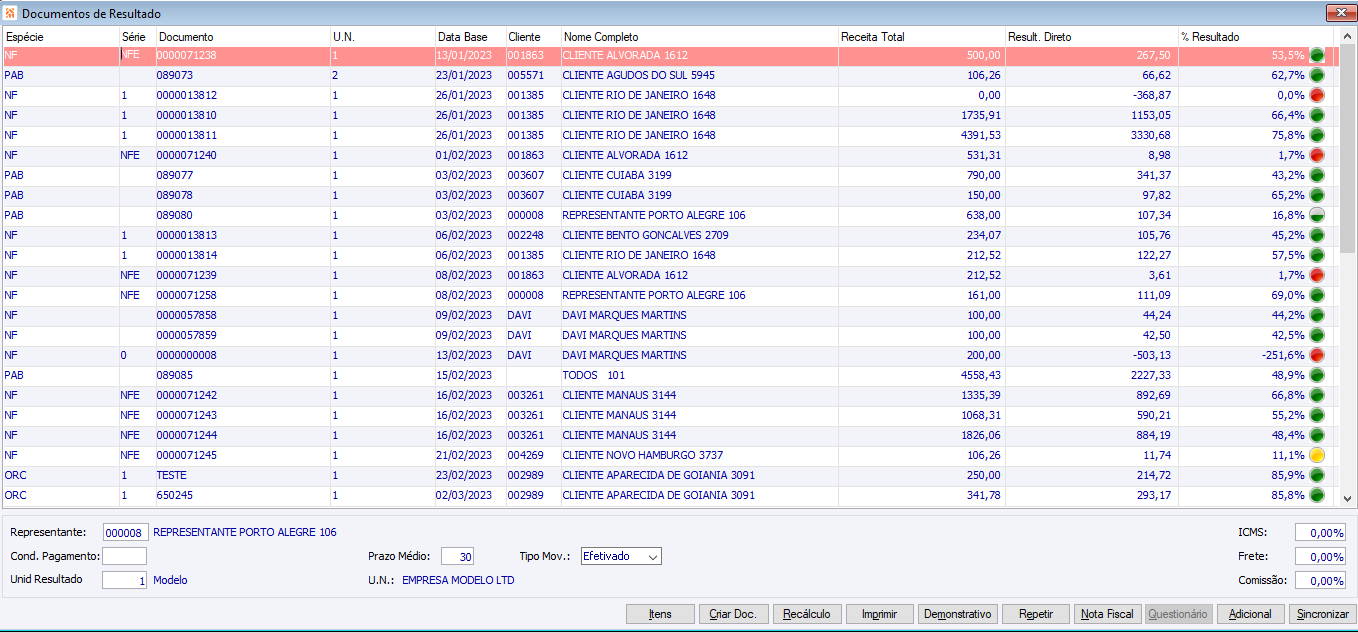Viewport: 1358px width, 633px height.
Task: Click the CLIENTE CUIABA 3199 cell in row 089077
Action: point(698,175)
